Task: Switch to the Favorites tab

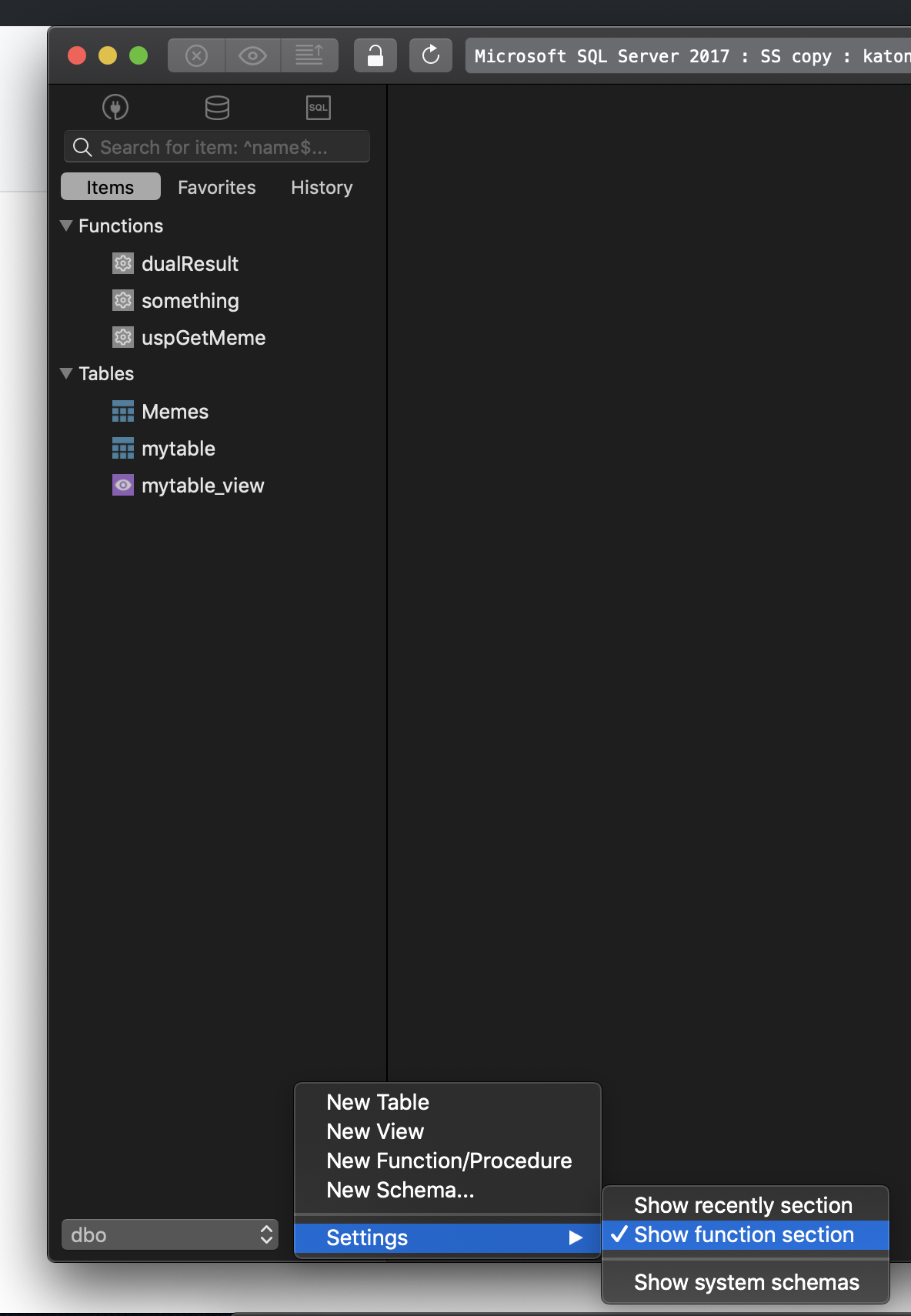Action: tap(216, 187)
